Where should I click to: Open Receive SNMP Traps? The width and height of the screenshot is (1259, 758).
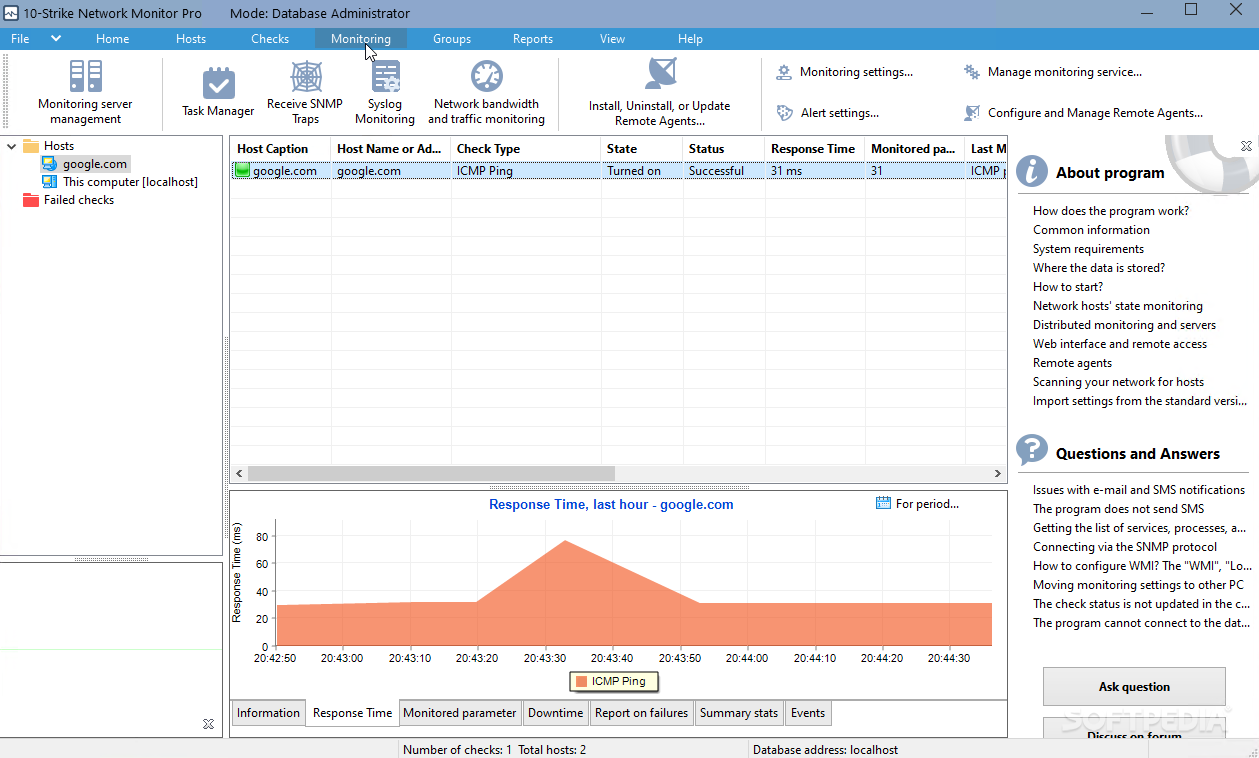point(305,92)
